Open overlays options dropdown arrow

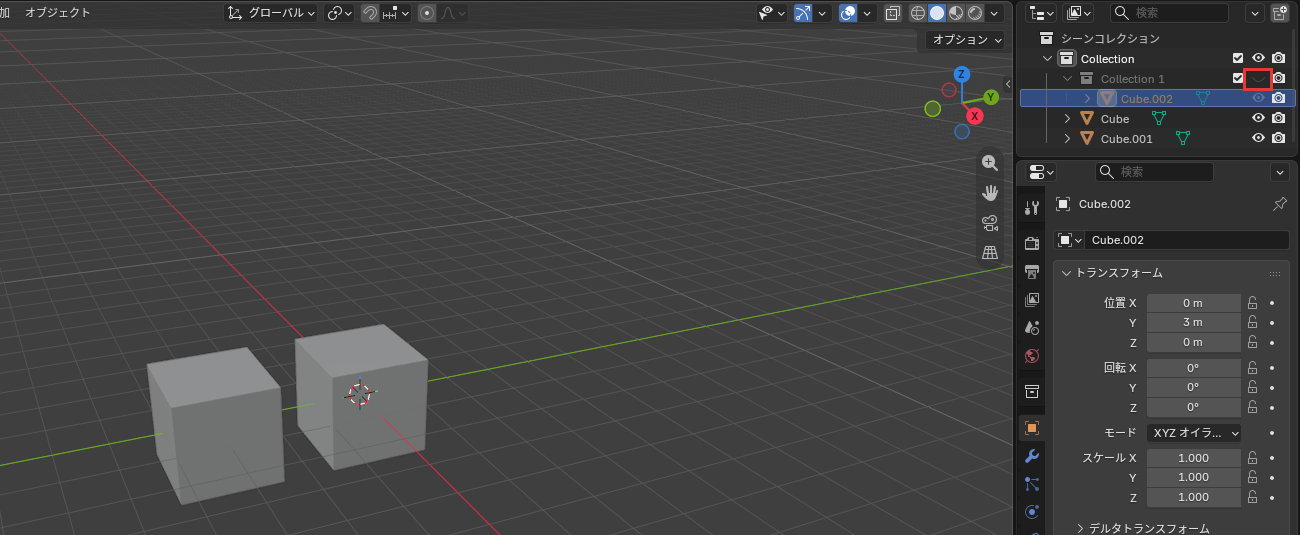(x=866, y=13)
